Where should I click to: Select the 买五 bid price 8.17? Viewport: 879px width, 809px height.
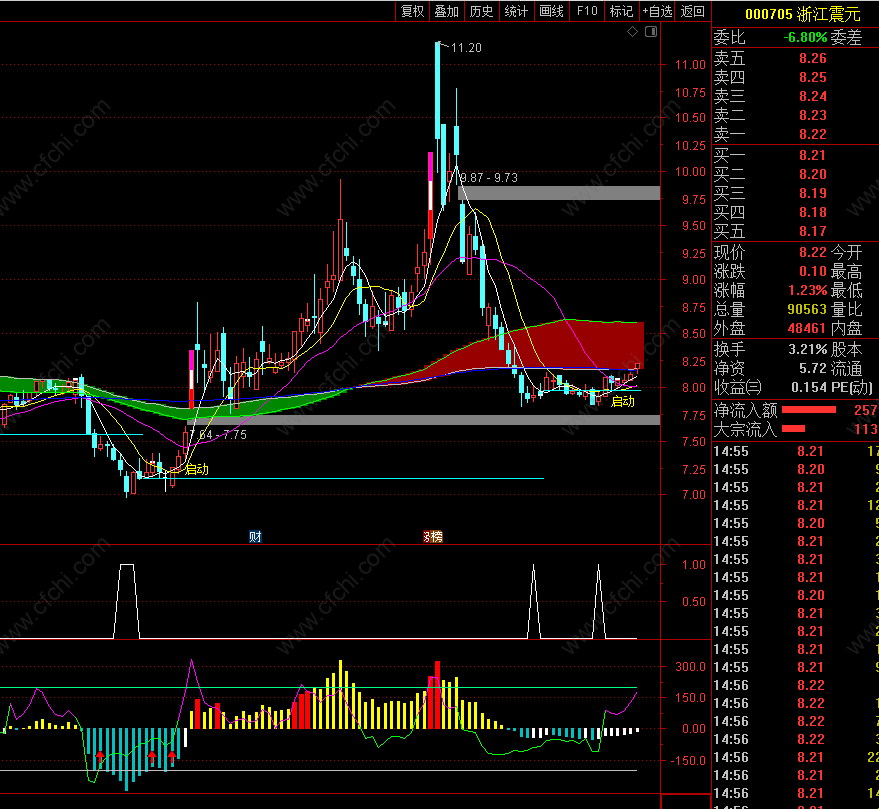(x=813, y=232)
